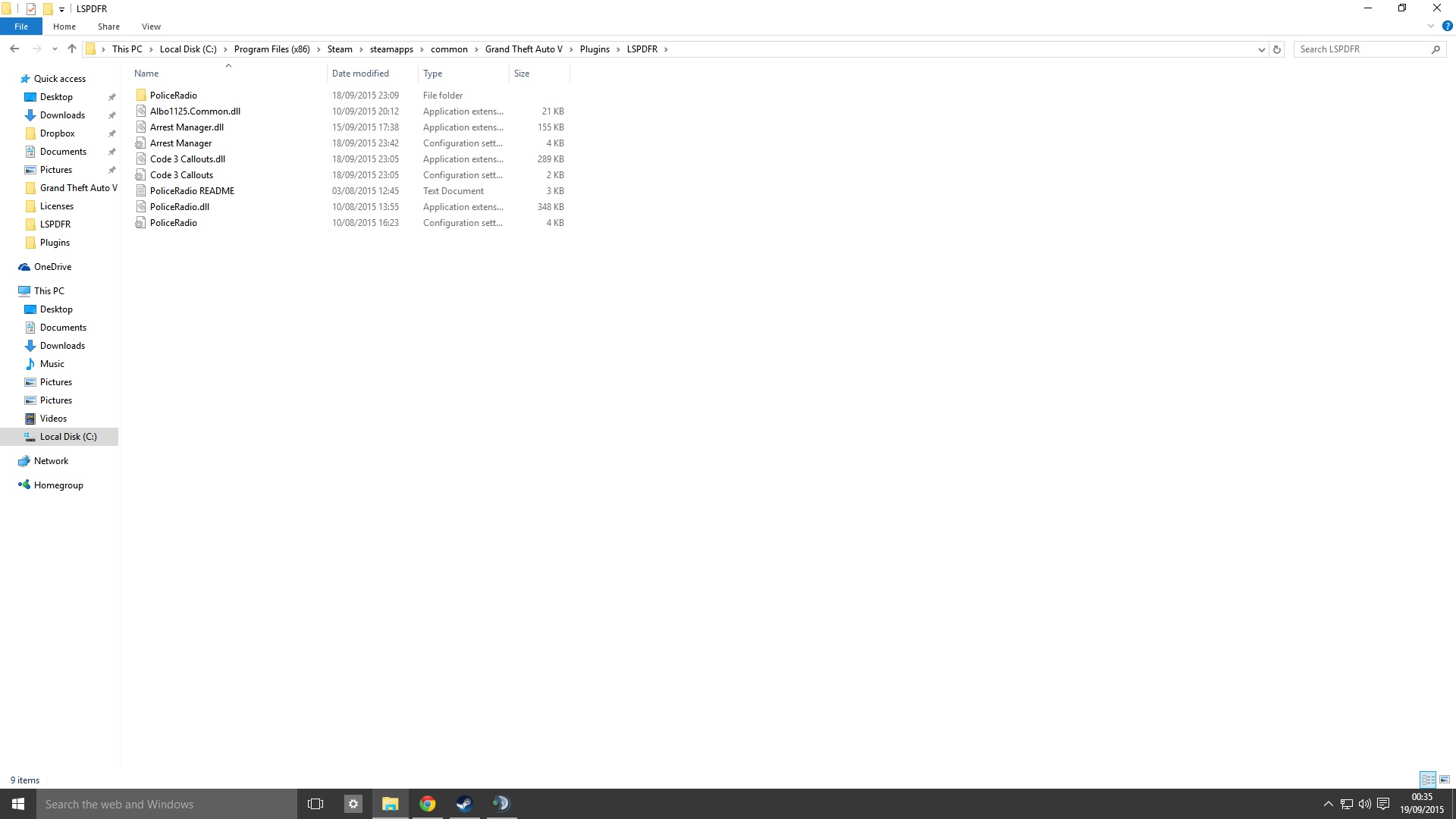1456x819 pixels.
Task: Click the Back navigation arrow
Action: [14, 49]
